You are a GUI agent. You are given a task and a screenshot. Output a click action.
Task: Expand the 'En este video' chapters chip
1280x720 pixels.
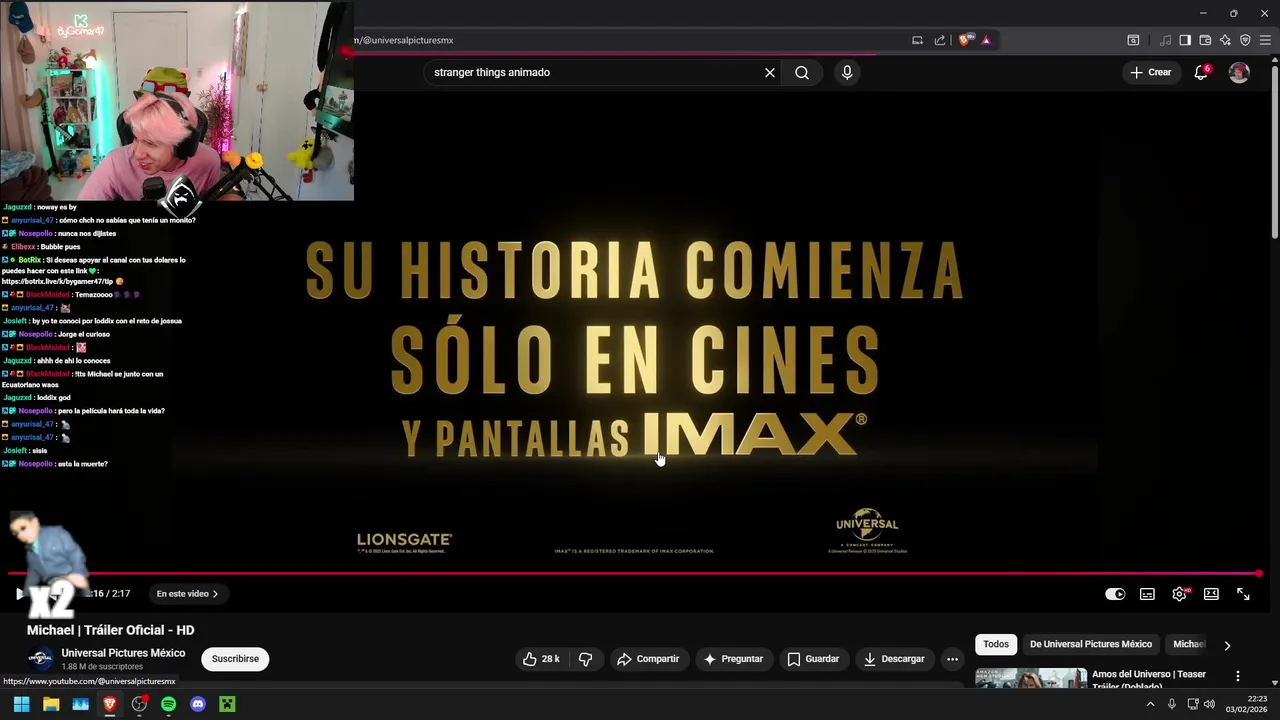[x=187, y=594]
